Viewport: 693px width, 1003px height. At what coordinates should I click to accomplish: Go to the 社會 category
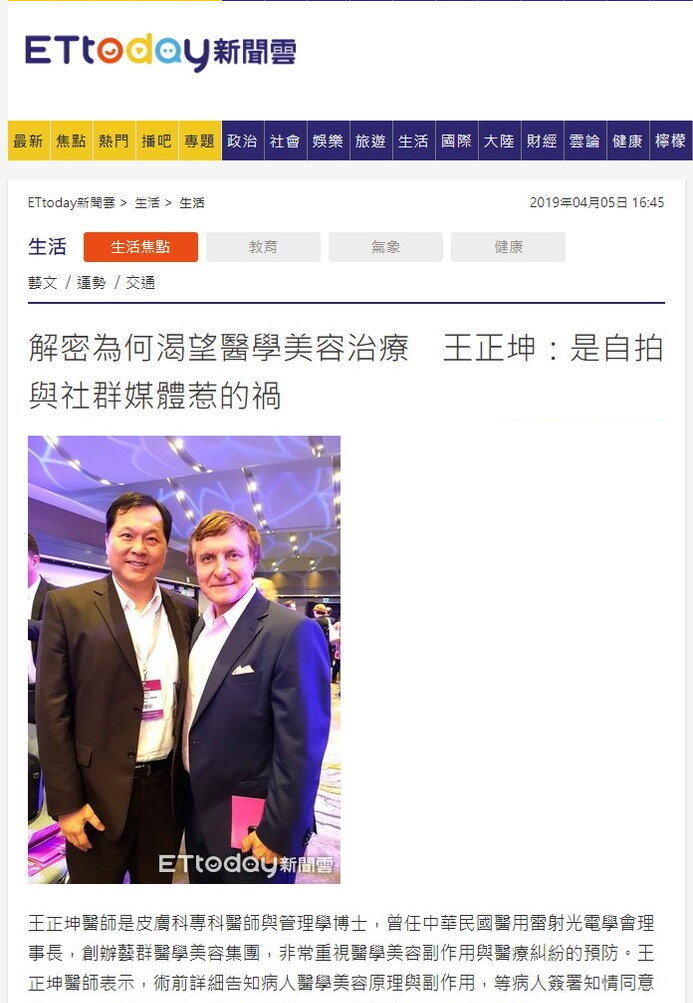(285, 141)
